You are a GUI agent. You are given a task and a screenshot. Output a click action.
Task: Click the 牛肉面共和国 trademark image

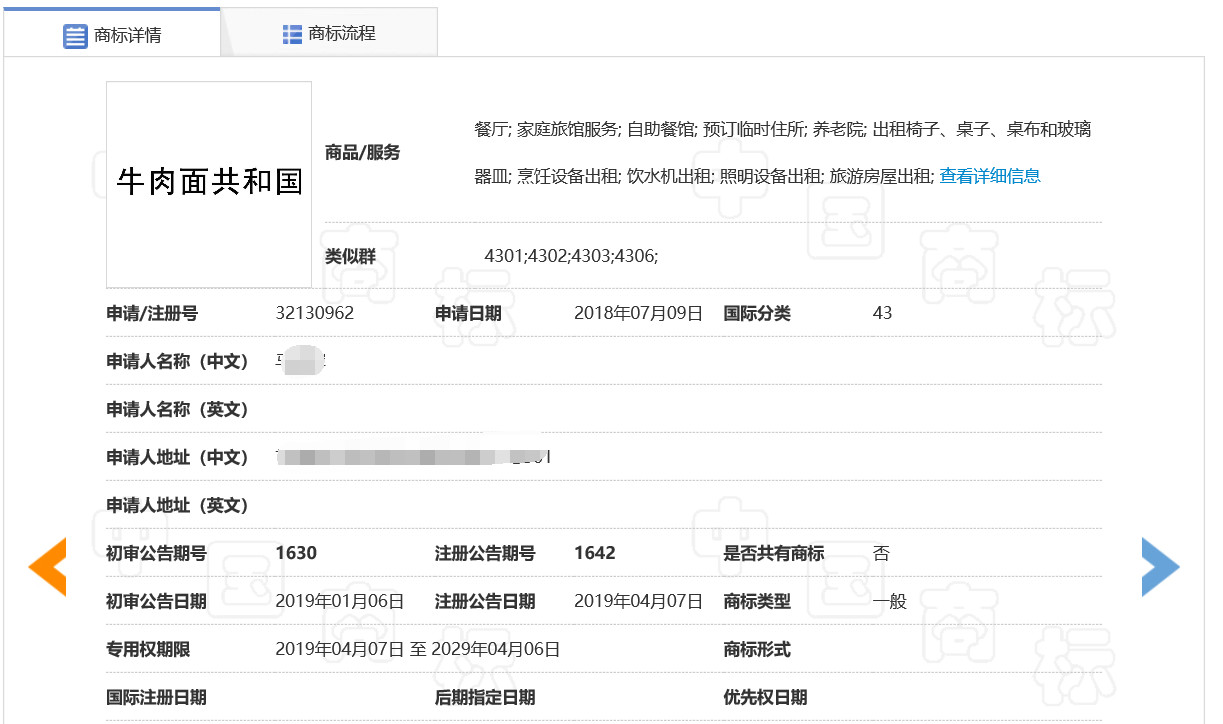[x=209, y=184]
